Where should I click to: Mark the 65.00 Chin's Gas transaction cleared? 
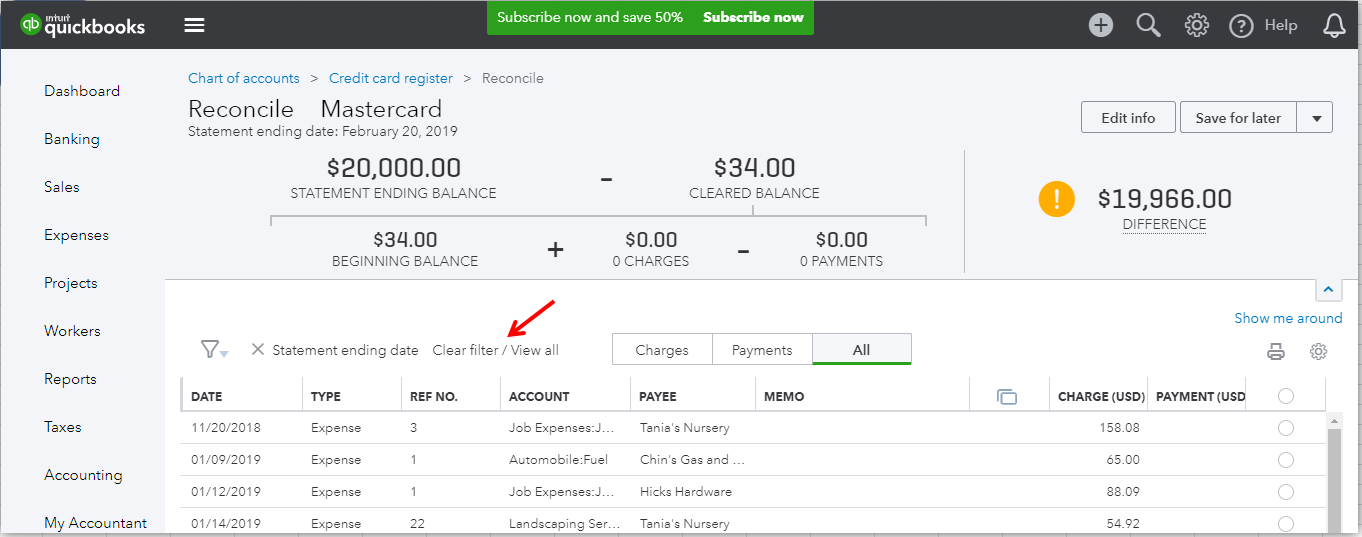[x=1286, y=460]
